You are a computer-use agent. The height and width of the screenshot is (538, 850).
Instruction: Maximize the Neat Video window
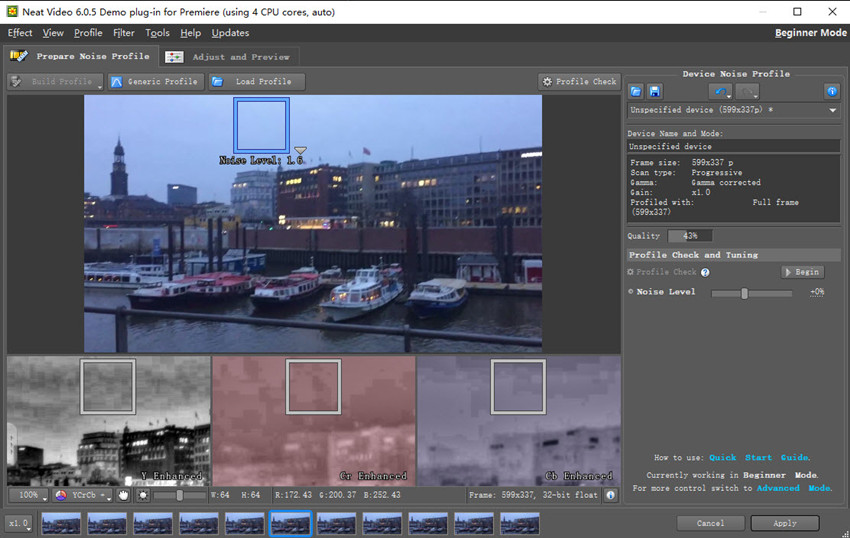point(797,11)
